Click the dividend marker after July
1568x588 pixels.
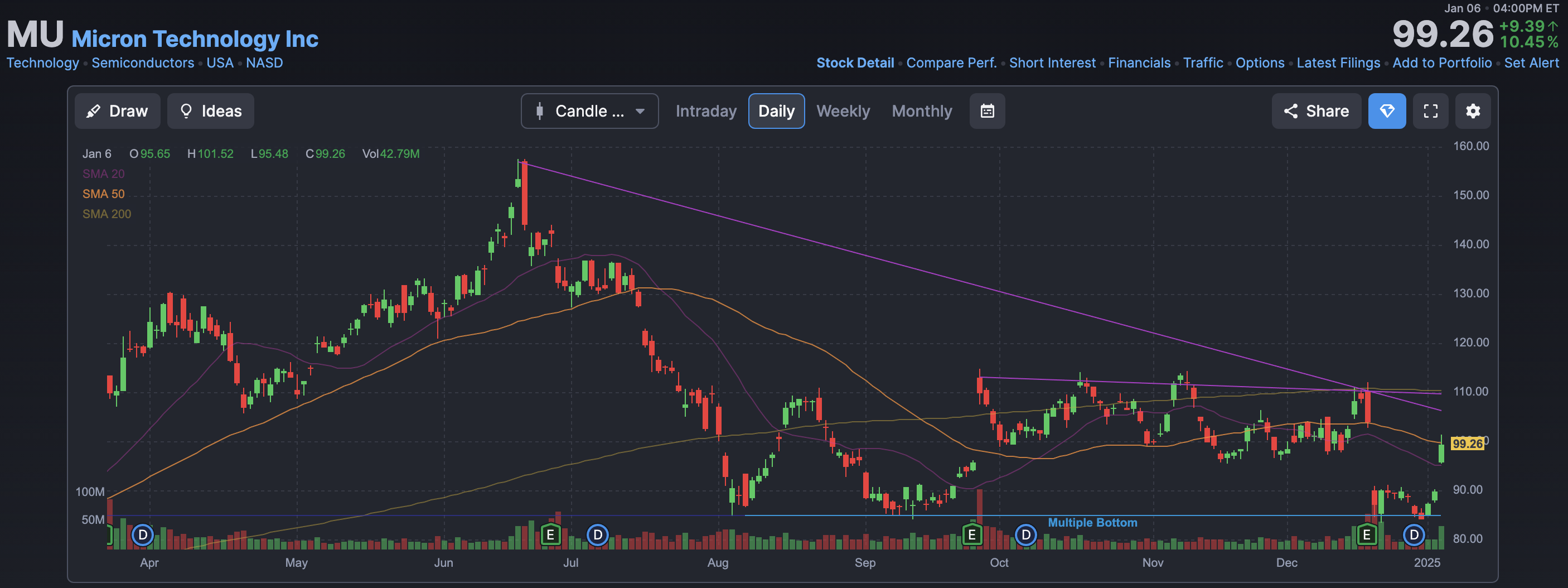(598, 535)
